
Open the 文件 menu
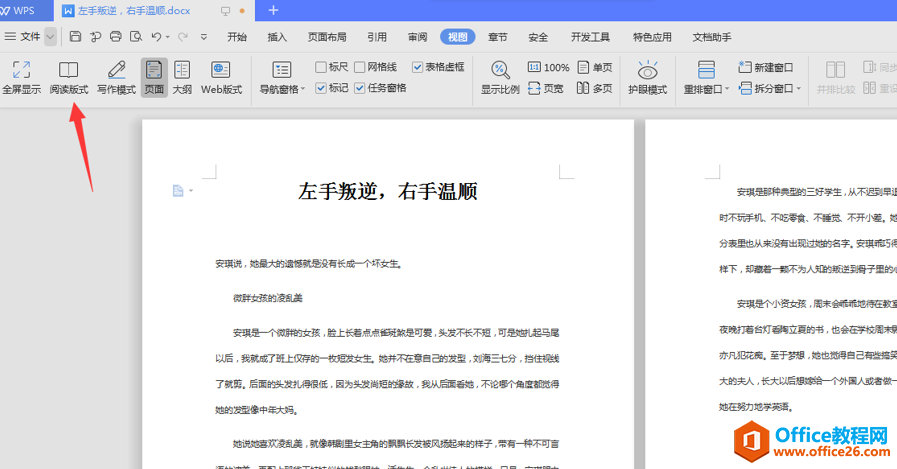[x=22, y=37]
